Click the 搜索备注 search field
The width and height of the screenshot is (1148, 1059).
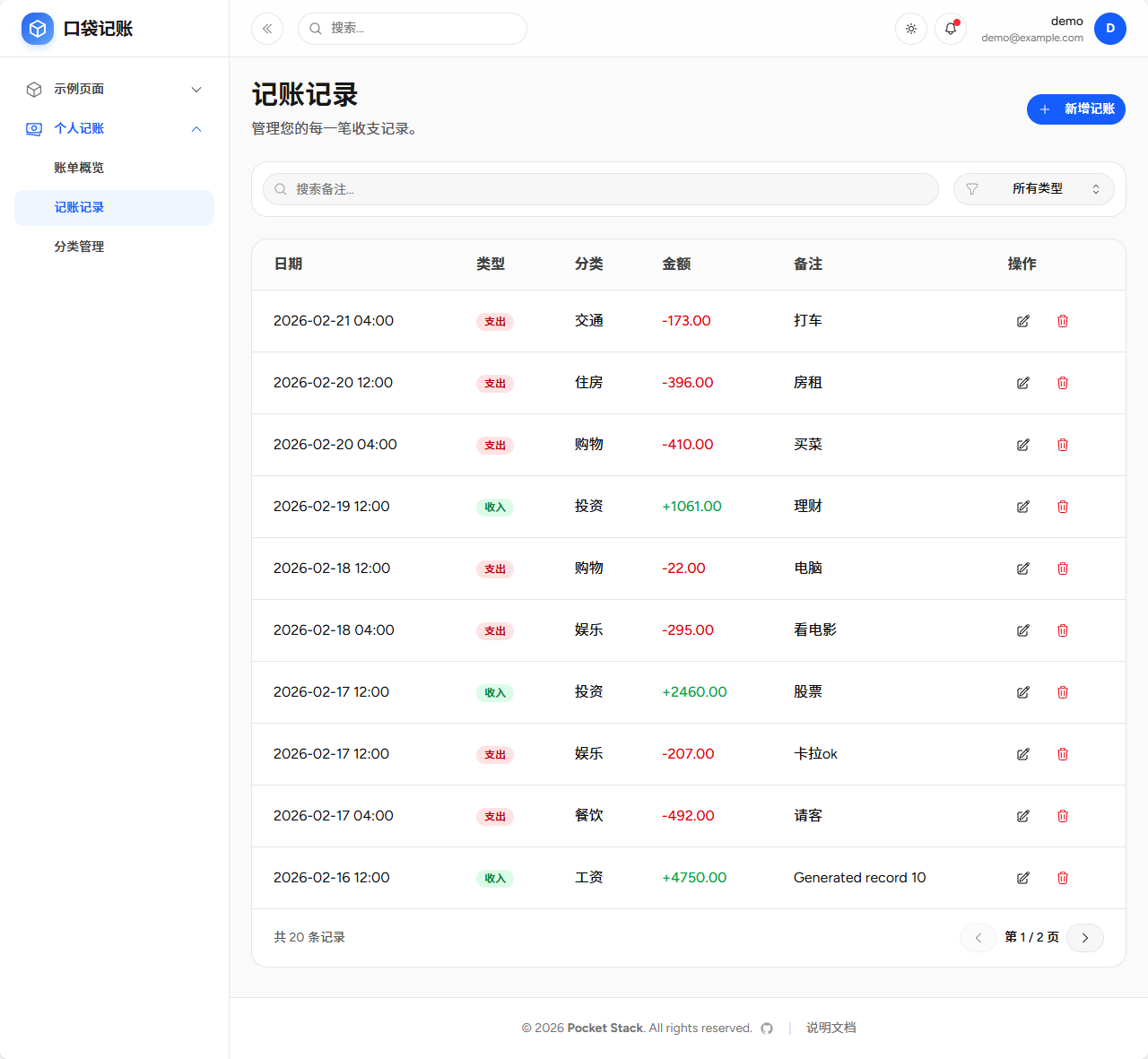pyautogui.click(x=601, y=189)
